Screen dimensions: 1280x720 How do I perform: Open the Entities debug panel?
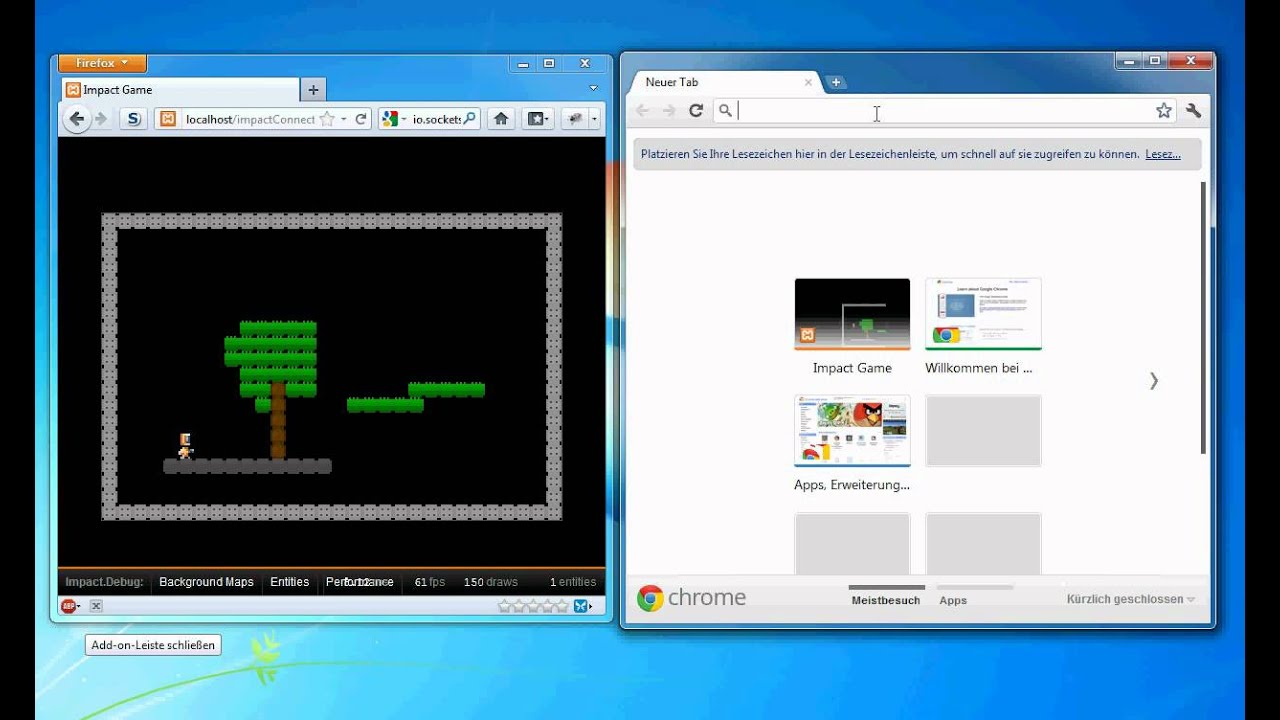pyautogui.click(x=289, y=582)
